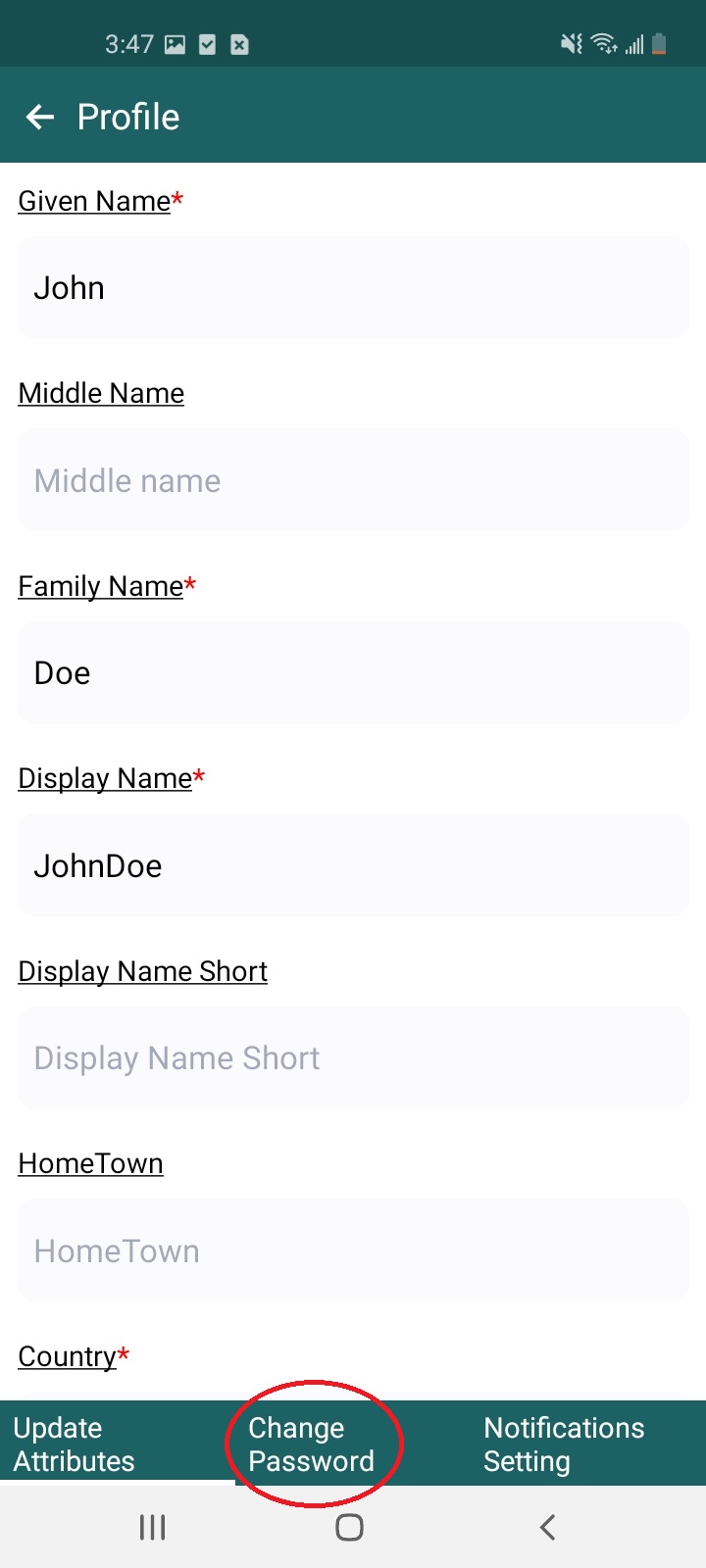Tap the Country label with red asterisk
The height and width of the screenshot is (1568, 706).
(x=74, y=1355)
